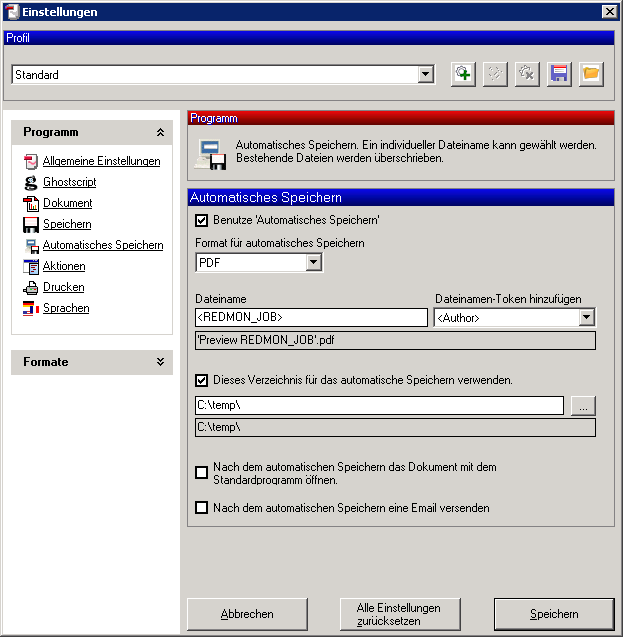Image resolution: width=623 pixels, height=637 pixels.
Task: Click the save profile floppy disk icon
Action: click(x=559, y=74)
